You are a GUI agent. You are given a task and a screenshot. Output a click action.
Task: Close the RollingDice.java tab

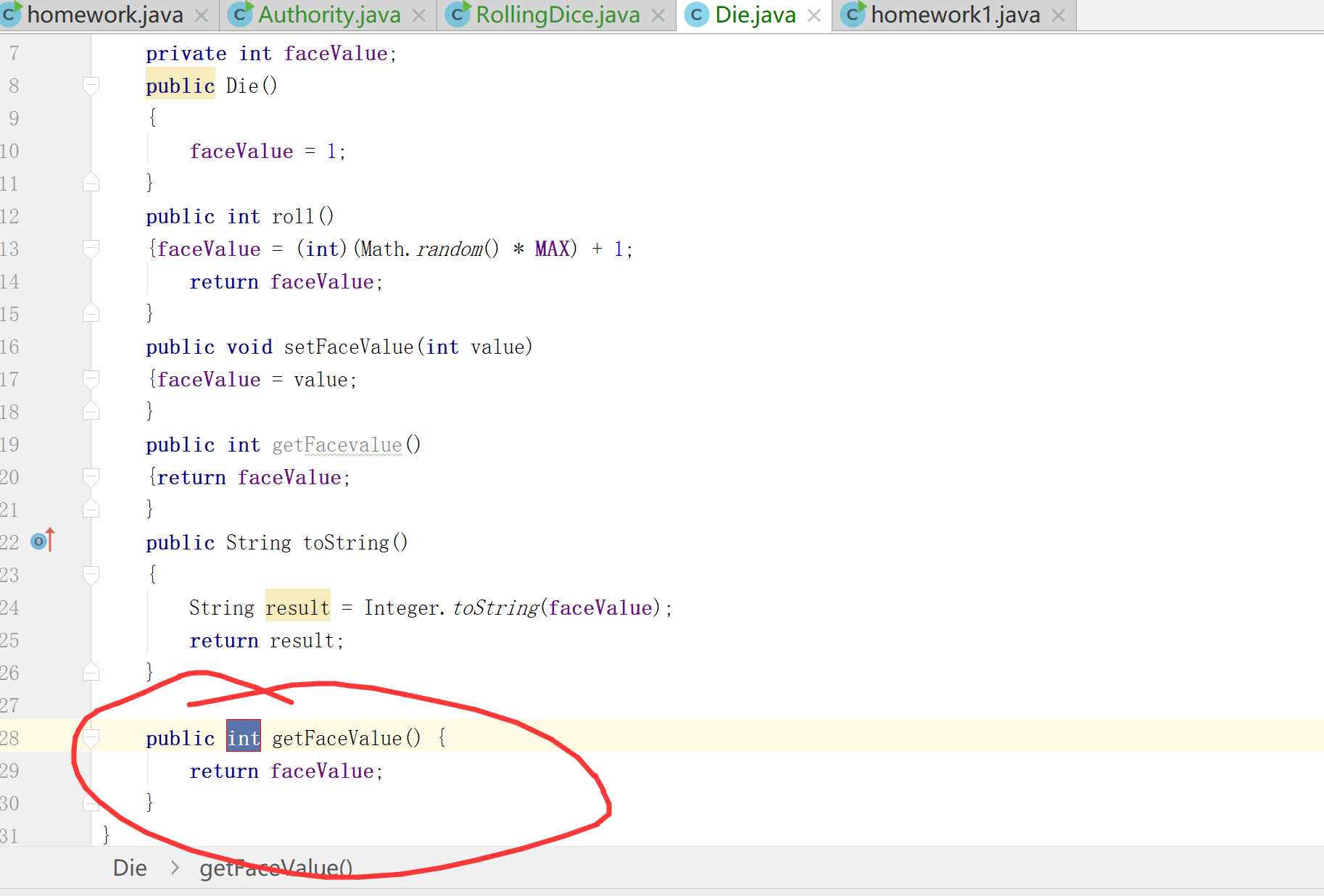[x=658, y=15]
